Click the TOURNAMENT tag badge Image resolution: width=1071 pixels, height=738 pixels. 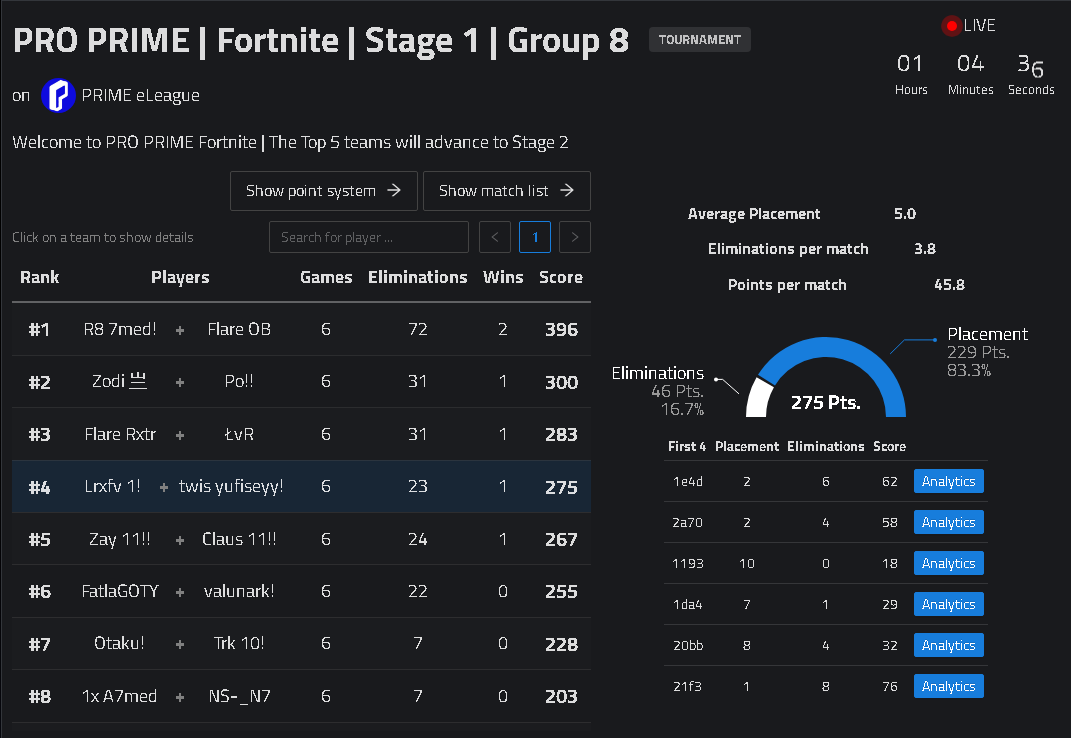point(699,40)
